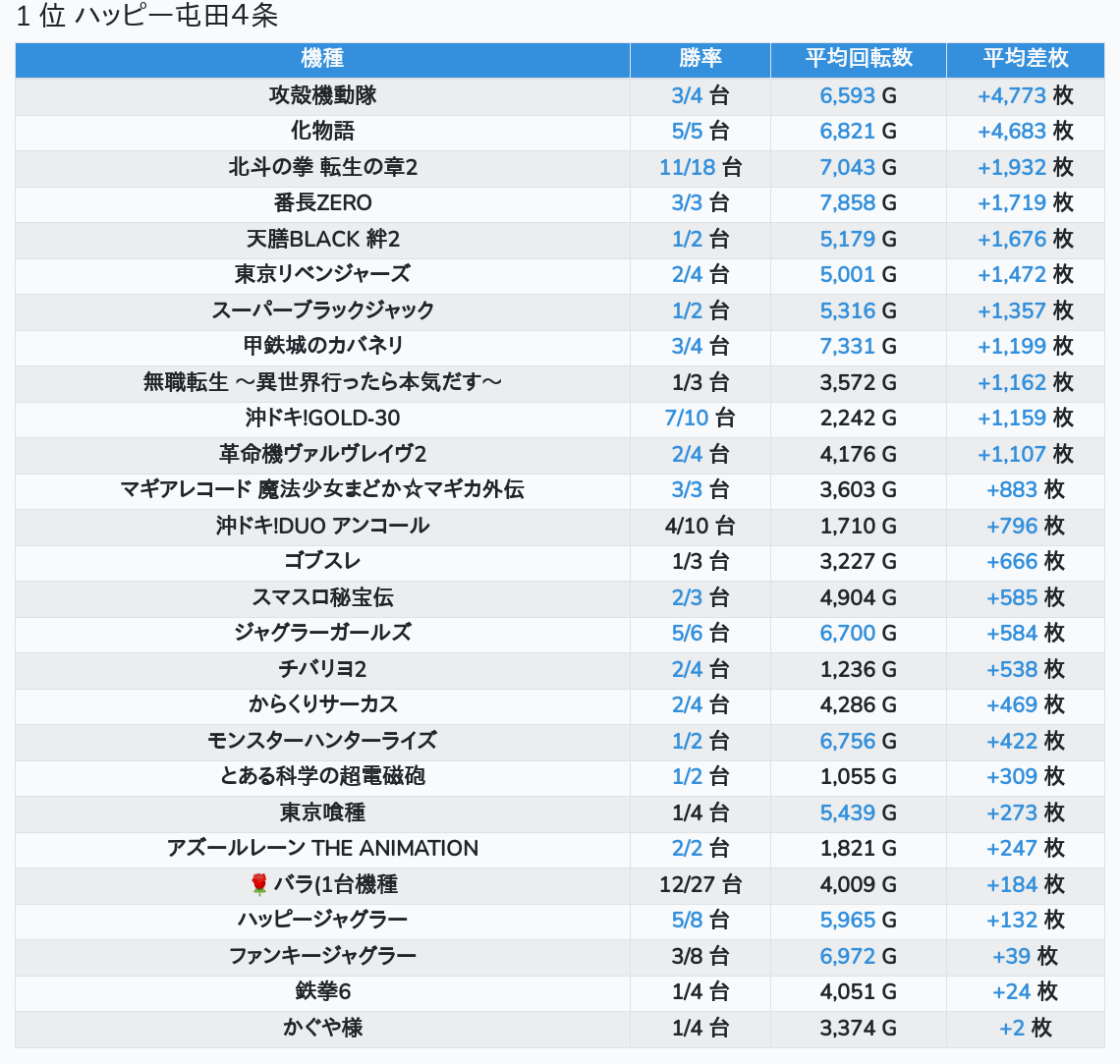Select マギアレコード 魔法少女まどか☆マギカ外伝 row name
Image resolution: width=1120 pixels, height=1064 pixels.
coord(322,489)
